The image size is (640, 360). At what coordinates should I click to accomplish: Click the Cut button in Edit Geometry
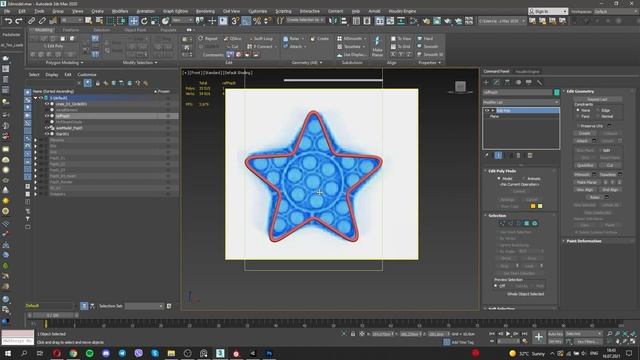tap(610, 165)
